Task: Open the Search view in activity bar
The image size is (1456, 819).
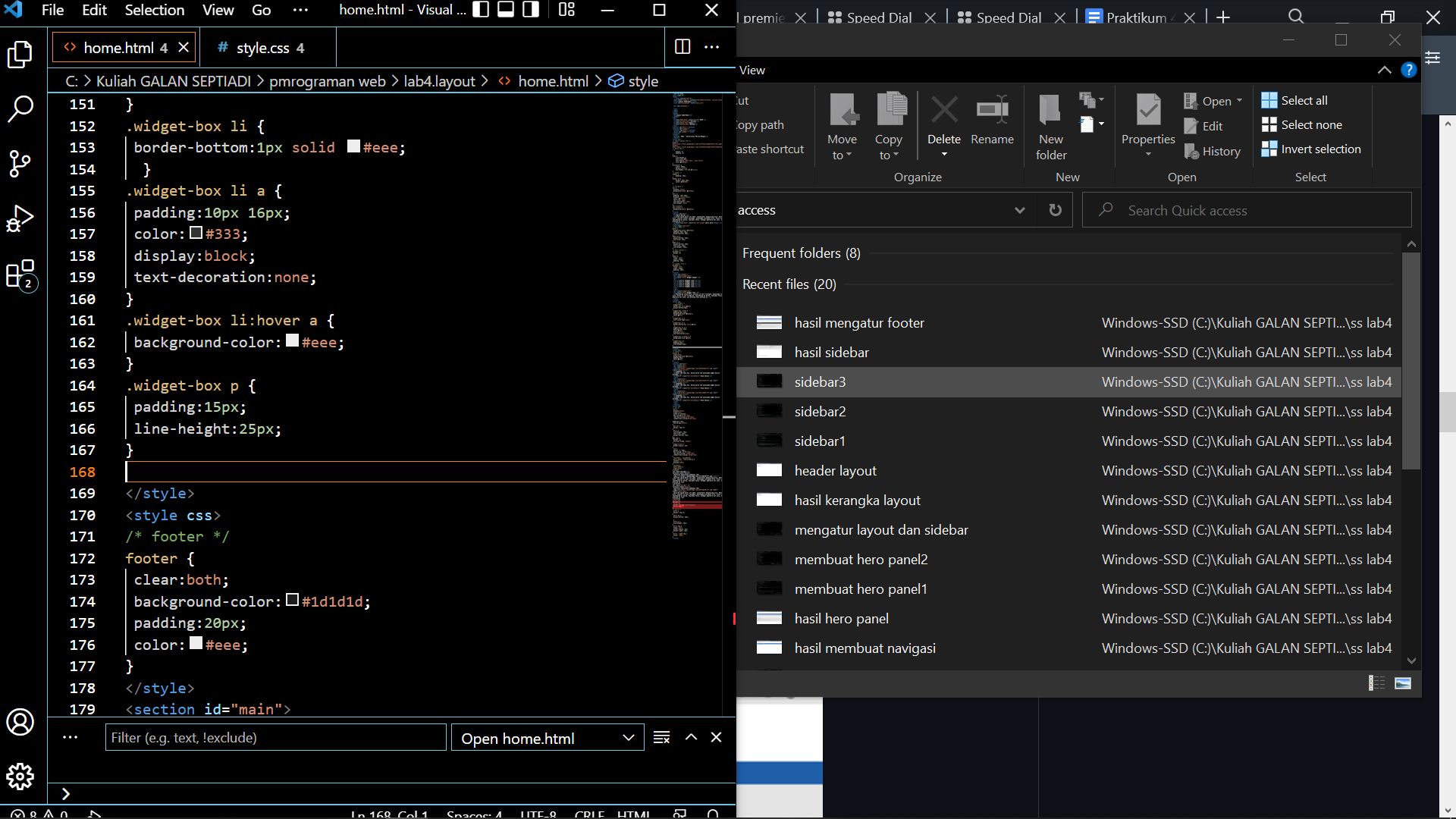Action: pyautogui.click(x=20, y=108)
